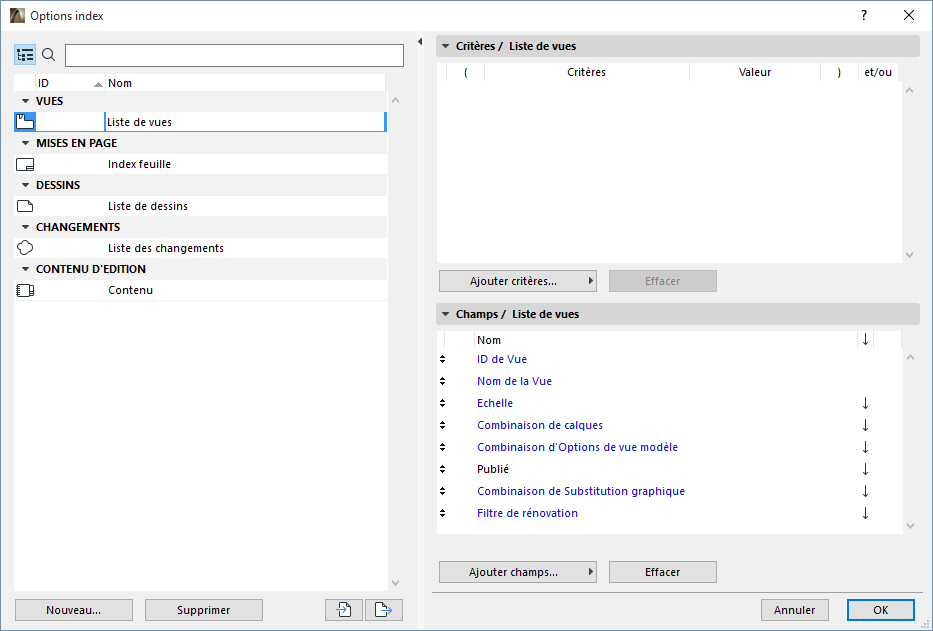
Task: Click the Liste de vues item icon
Action: pyautogui.click(x=24, y=121)
